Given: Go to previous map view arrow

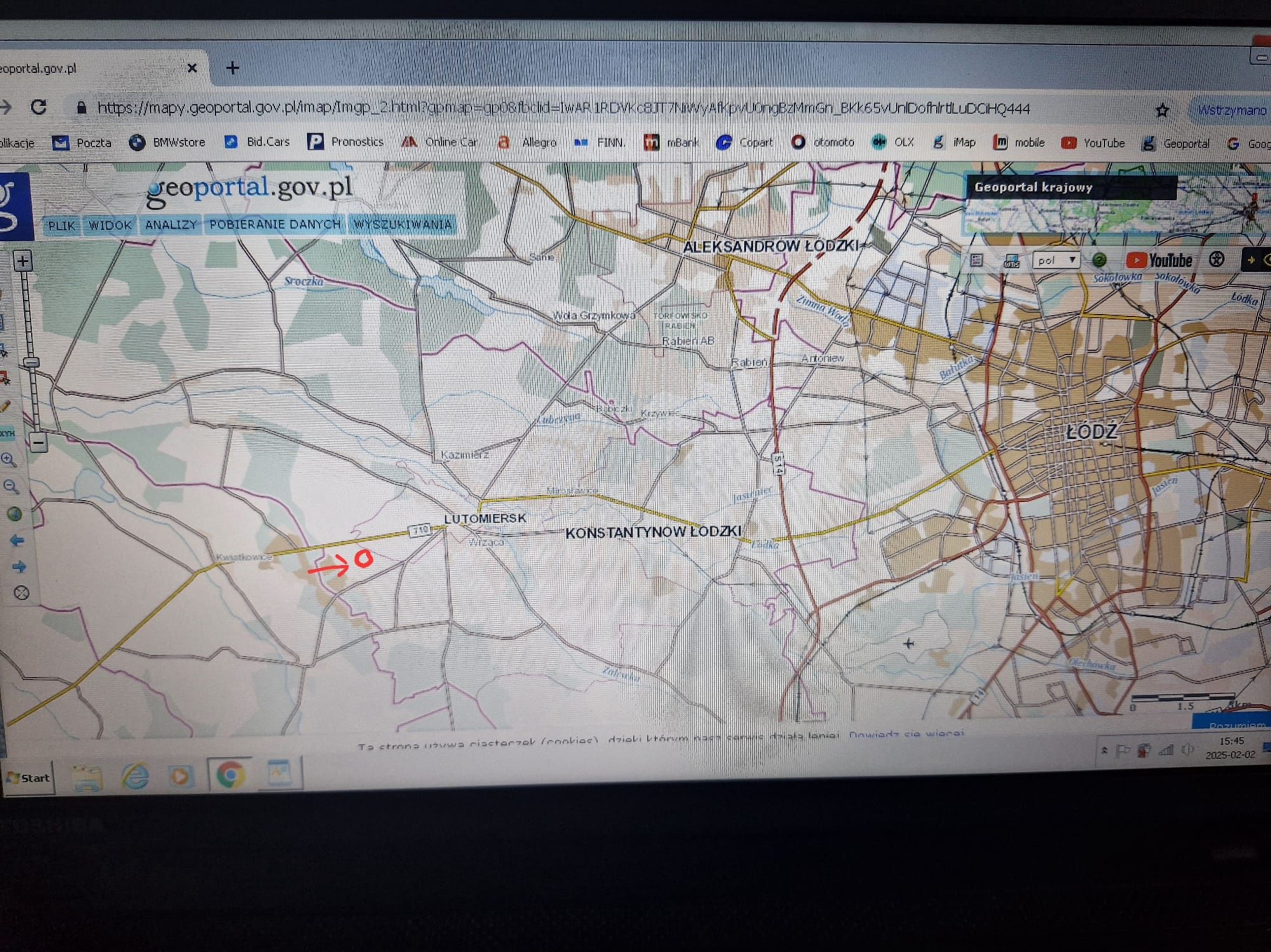Looking at the screenshot, I should (17, 541).
